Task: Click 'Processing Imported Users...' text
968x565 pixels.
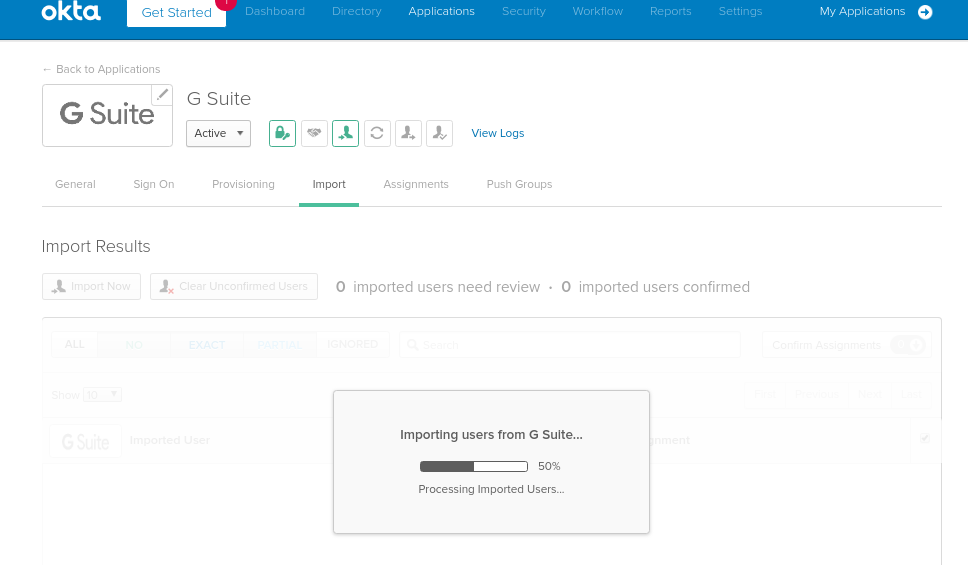Action: coord(491,489)
